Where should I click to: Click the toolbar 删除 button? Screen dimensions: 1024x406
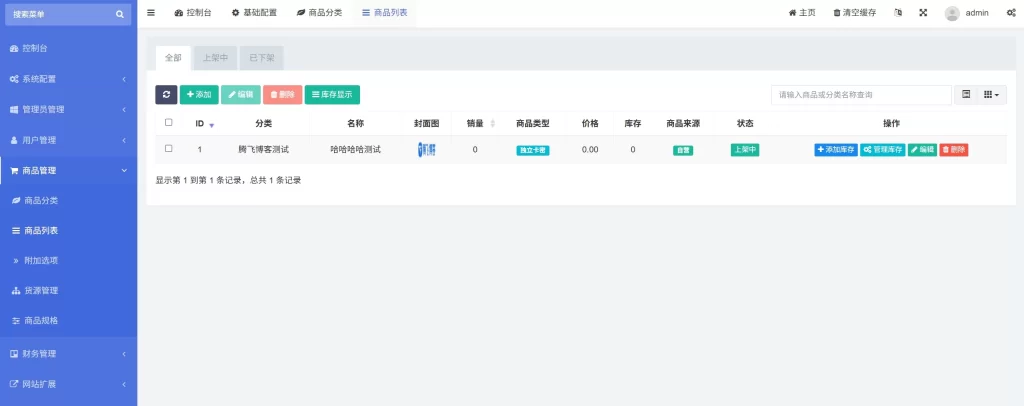[x=283, y=95]
